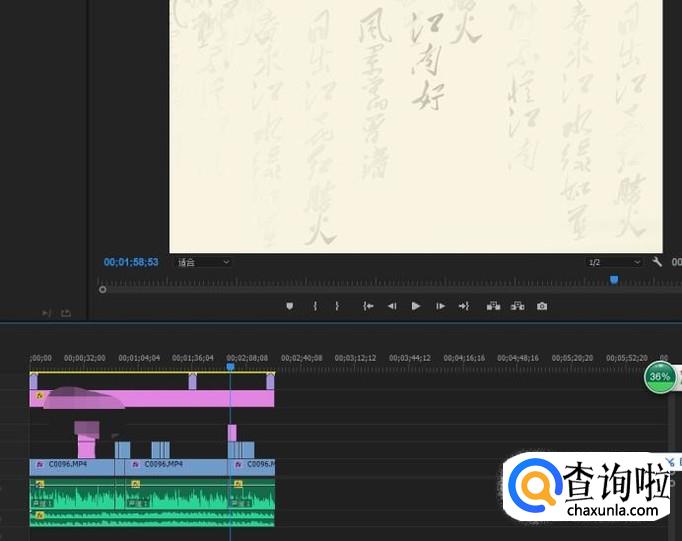Play the sequence in Program monitor
The width and height of the screenshot is (682, 541).
(415, 306)
